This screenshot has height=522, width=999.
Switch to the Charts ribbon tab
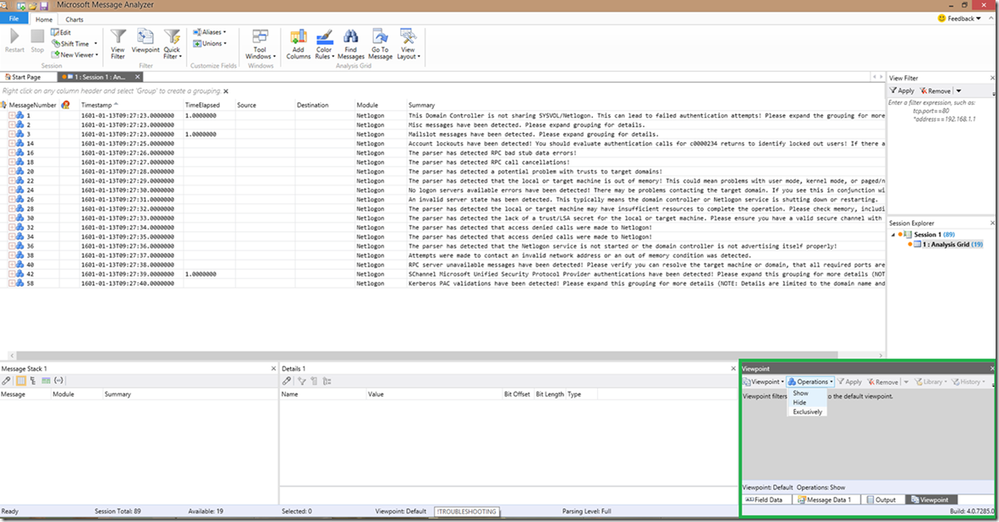point(75,20)
